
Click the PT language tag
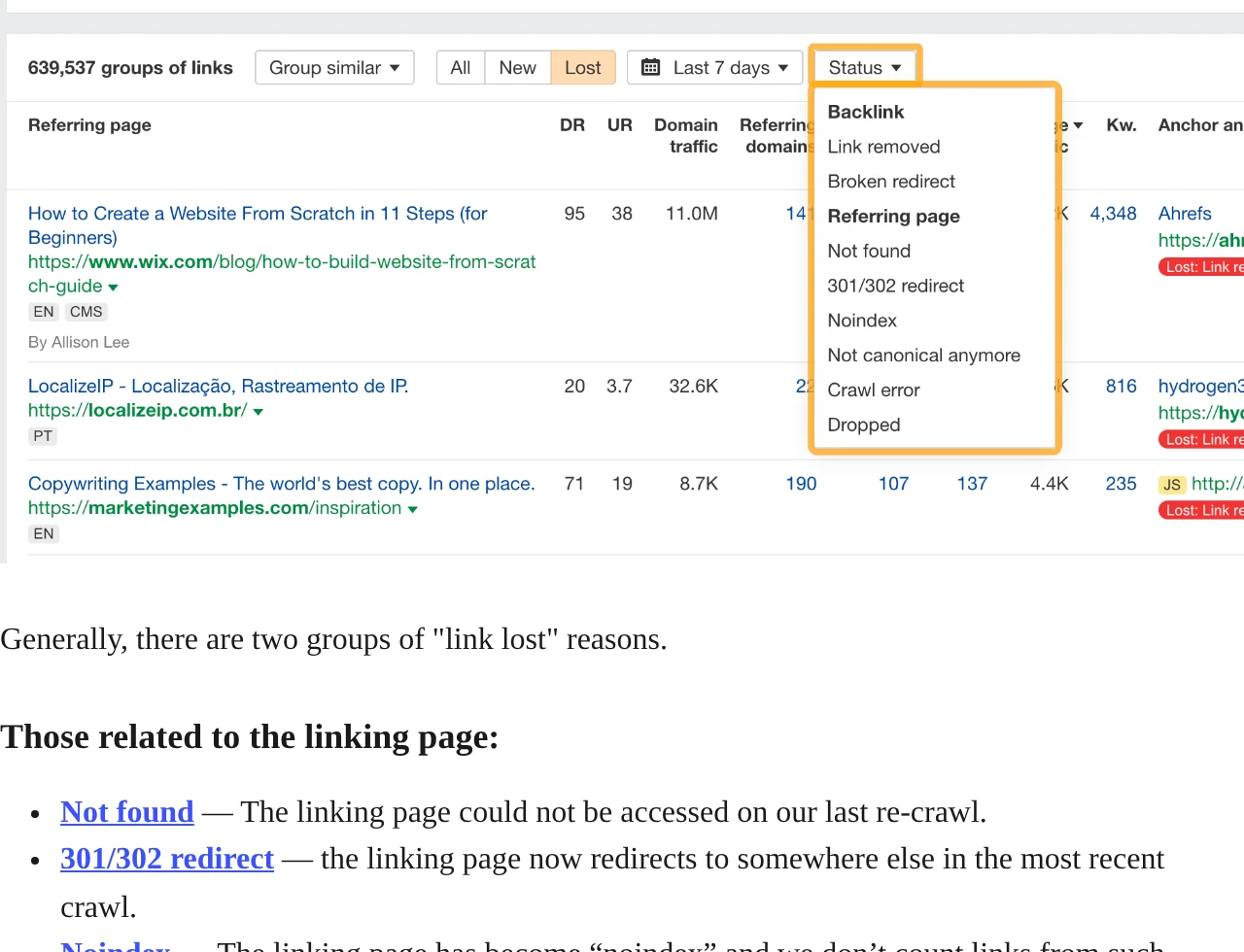click(43, 436)
